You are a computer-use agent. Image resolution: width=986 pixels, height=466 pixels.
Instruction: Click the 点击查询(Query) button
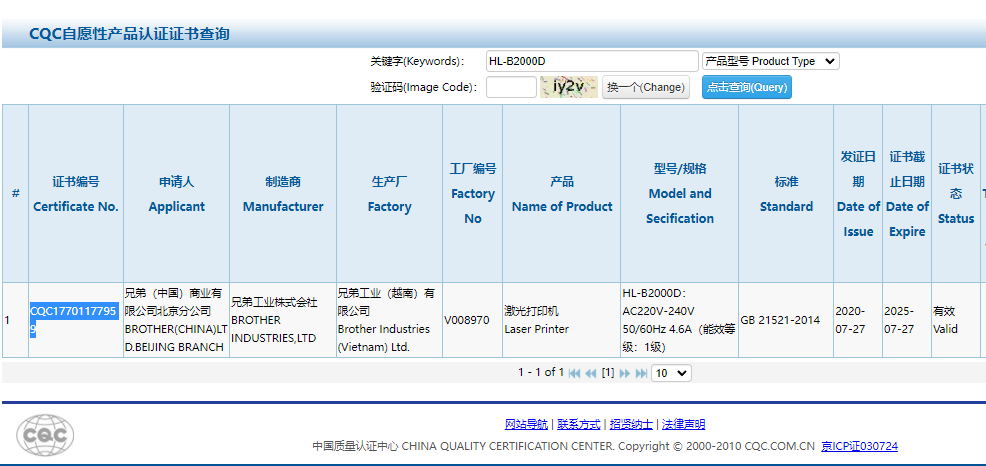click(x=746, y=87)
